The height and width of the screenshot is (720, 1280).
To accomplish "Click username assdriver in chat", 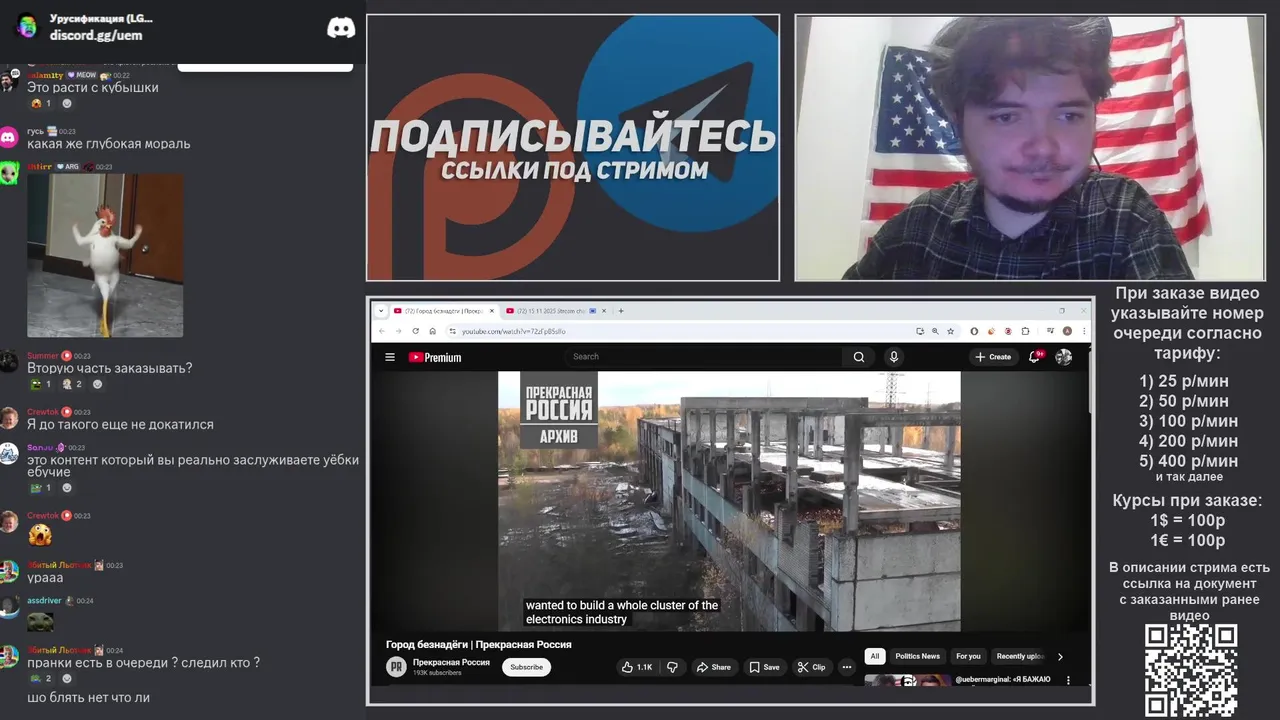I will coord(44,601).
